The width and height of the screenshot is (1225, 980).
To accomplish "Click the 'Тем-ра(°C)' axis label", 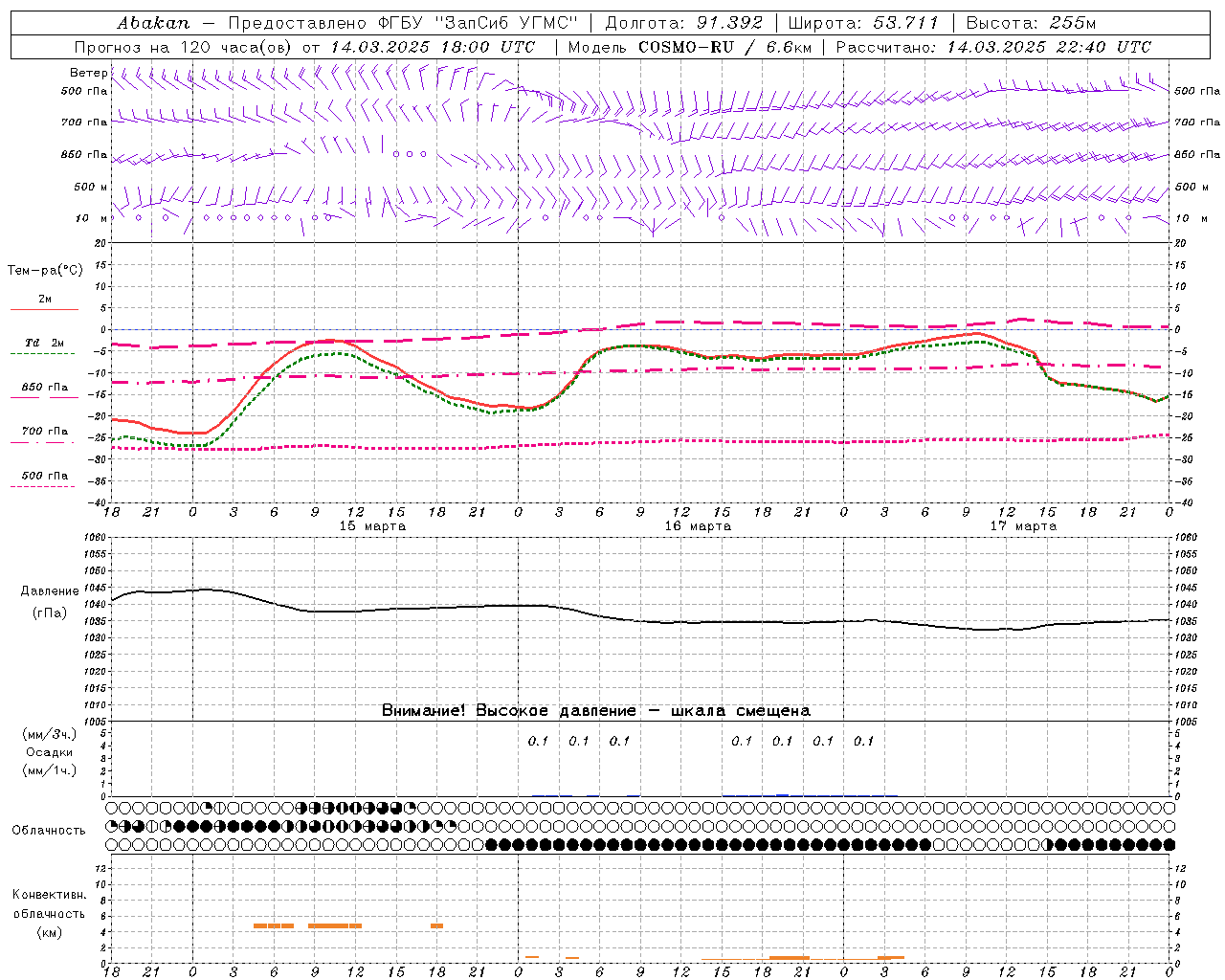I will [45, 271].
